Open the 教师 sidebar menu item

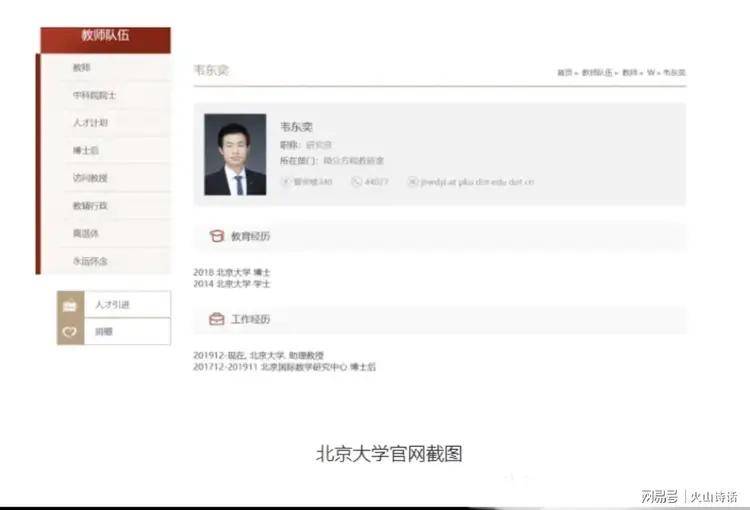(82, 68)
